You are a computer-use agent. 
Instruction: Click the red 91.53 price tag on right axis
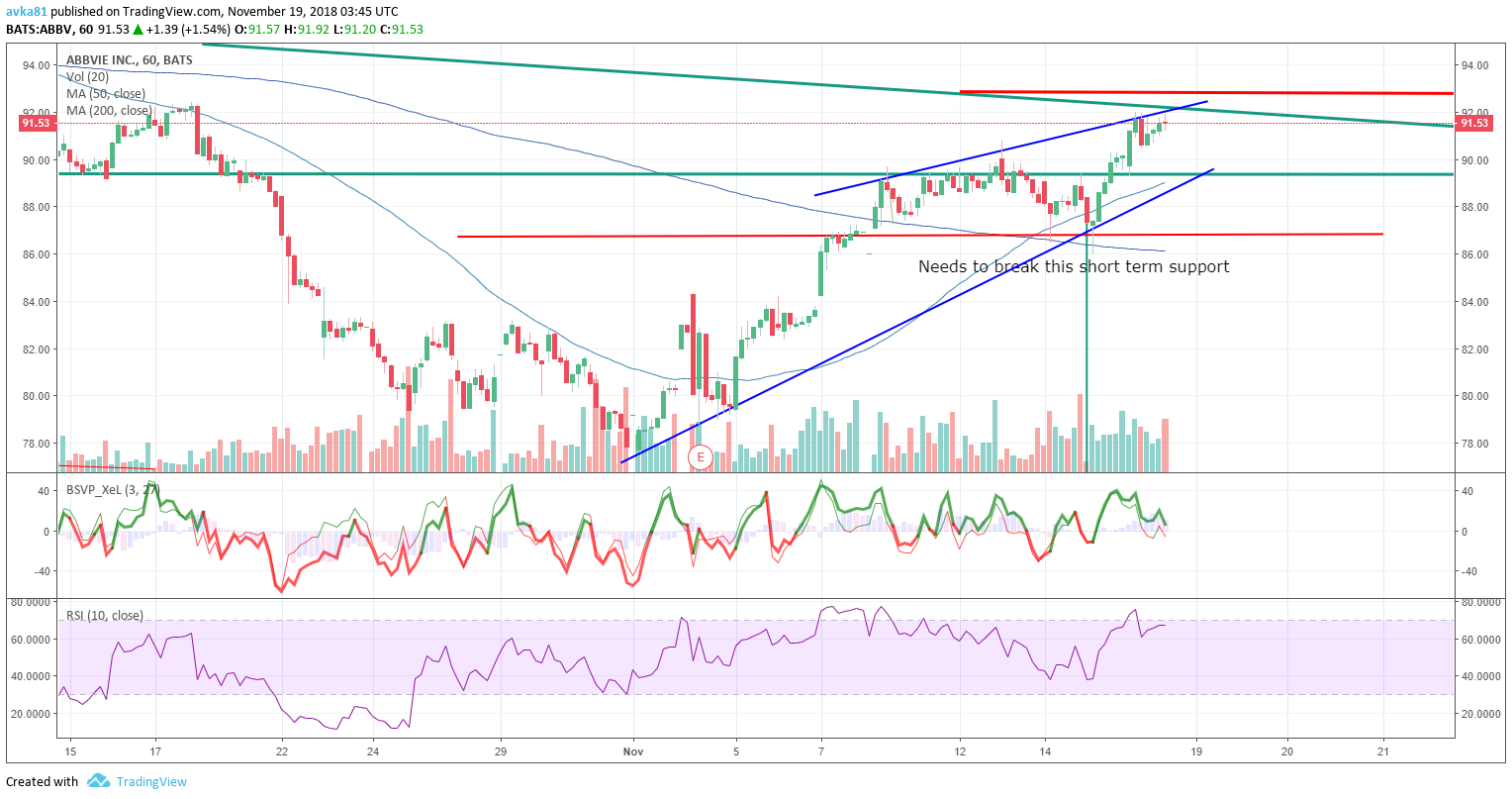[x=1474, y=123]
